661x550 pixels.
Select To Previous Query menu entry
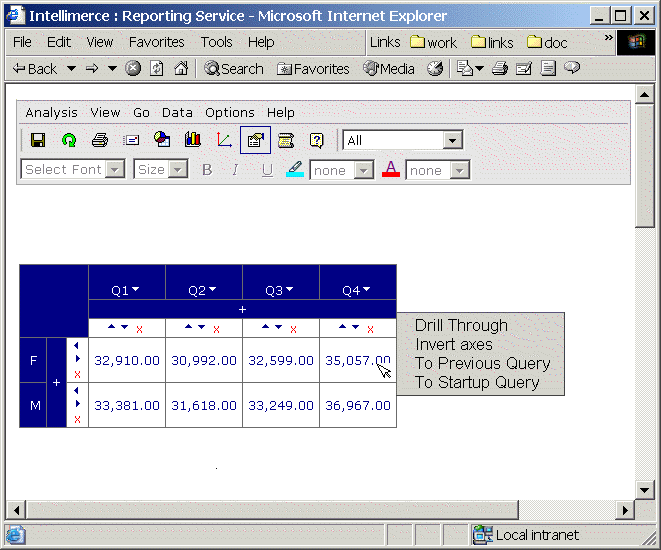point(483,363)
